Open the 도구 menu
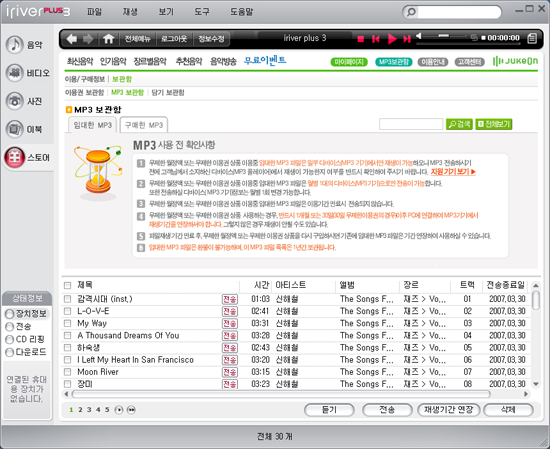 coord(202,12)
